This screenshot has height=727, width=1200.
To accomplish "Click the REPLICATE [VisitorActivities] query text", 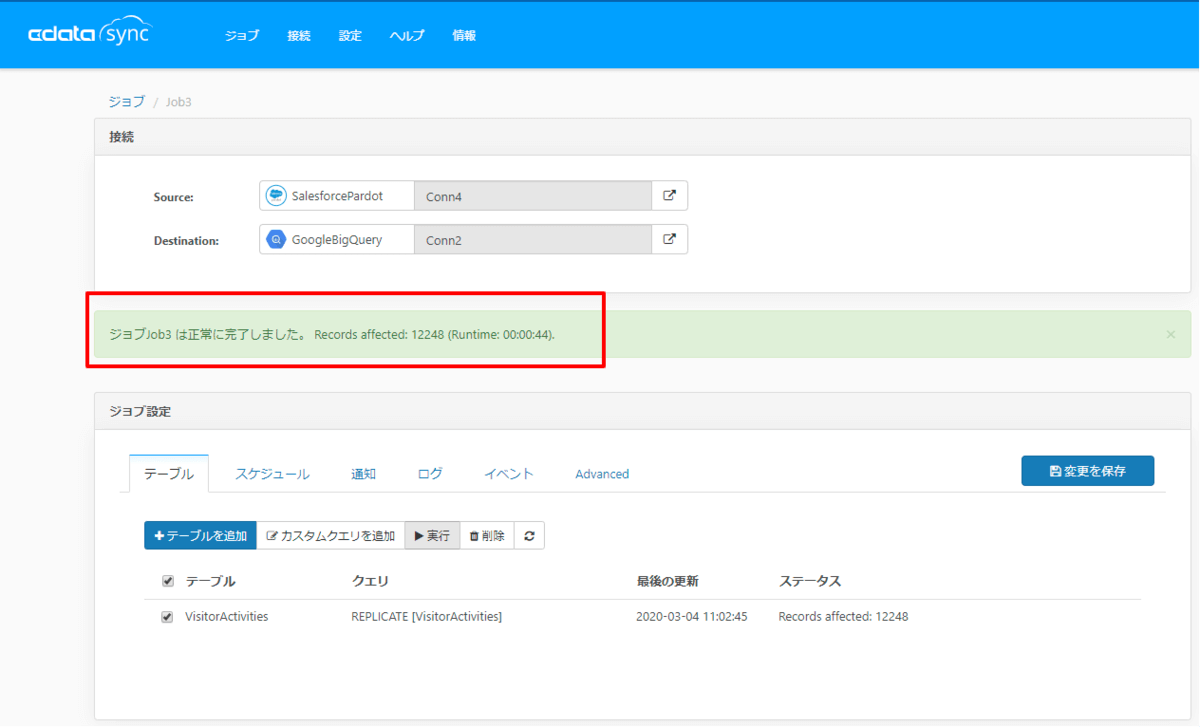I will coord(426,617).
